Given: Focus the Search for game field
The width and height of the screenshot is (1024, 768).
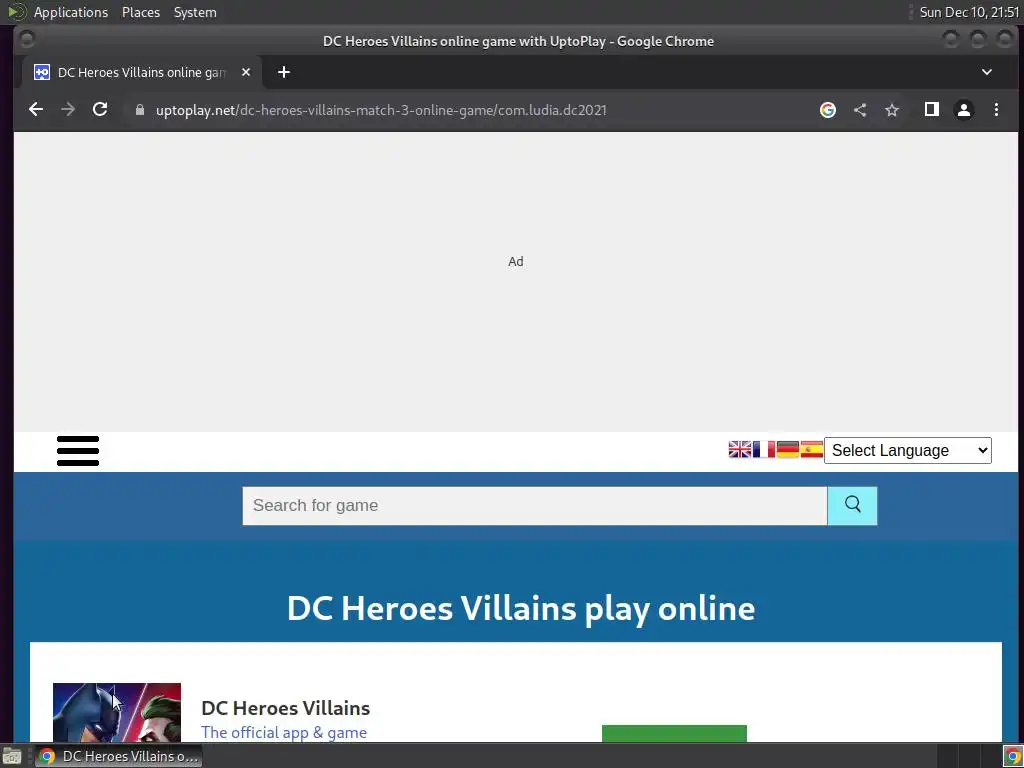Looking at the screenshot, I should tap(535, 505).
